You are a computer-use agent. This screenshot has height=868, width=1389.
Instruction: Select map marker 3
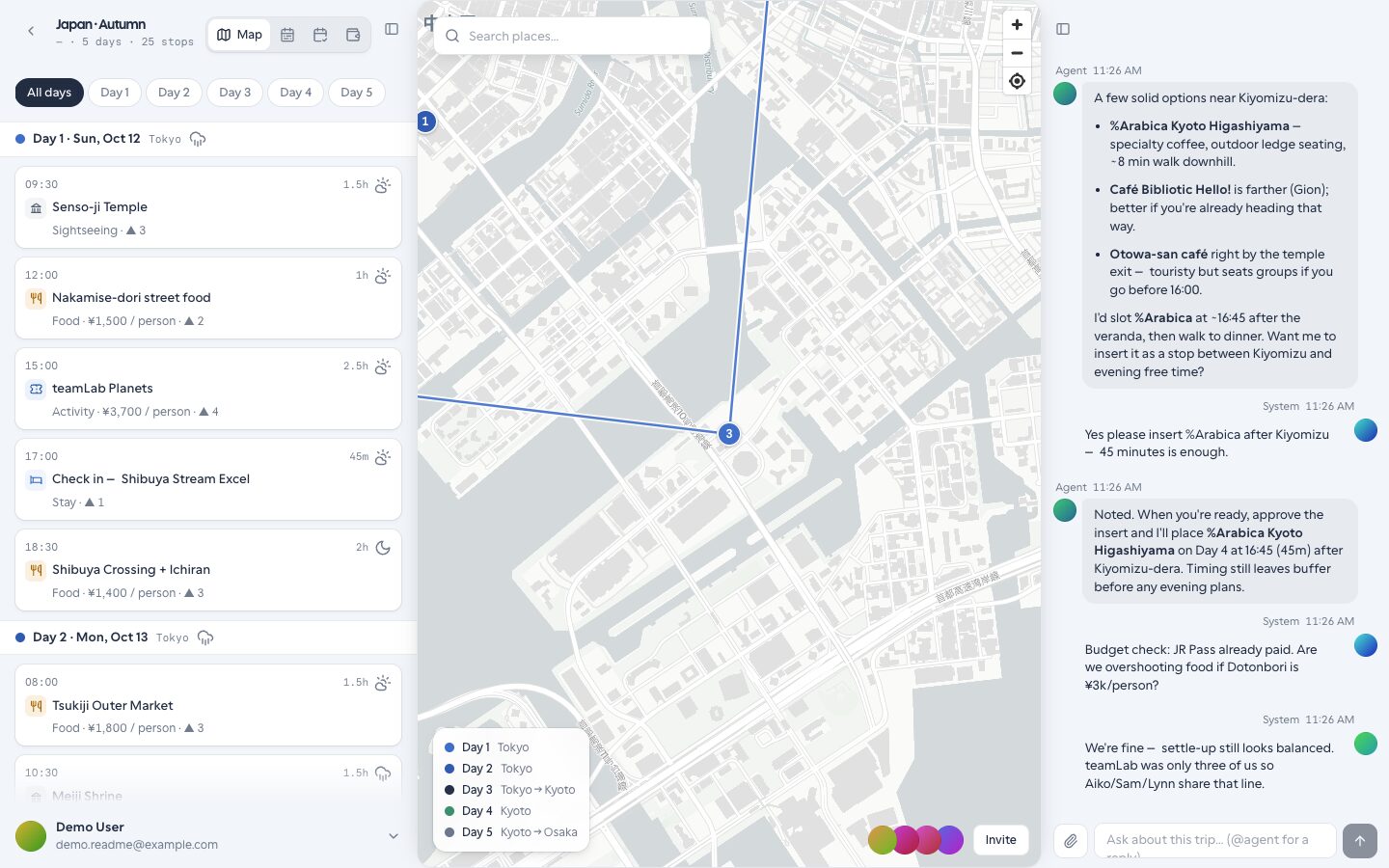(729, 434)
